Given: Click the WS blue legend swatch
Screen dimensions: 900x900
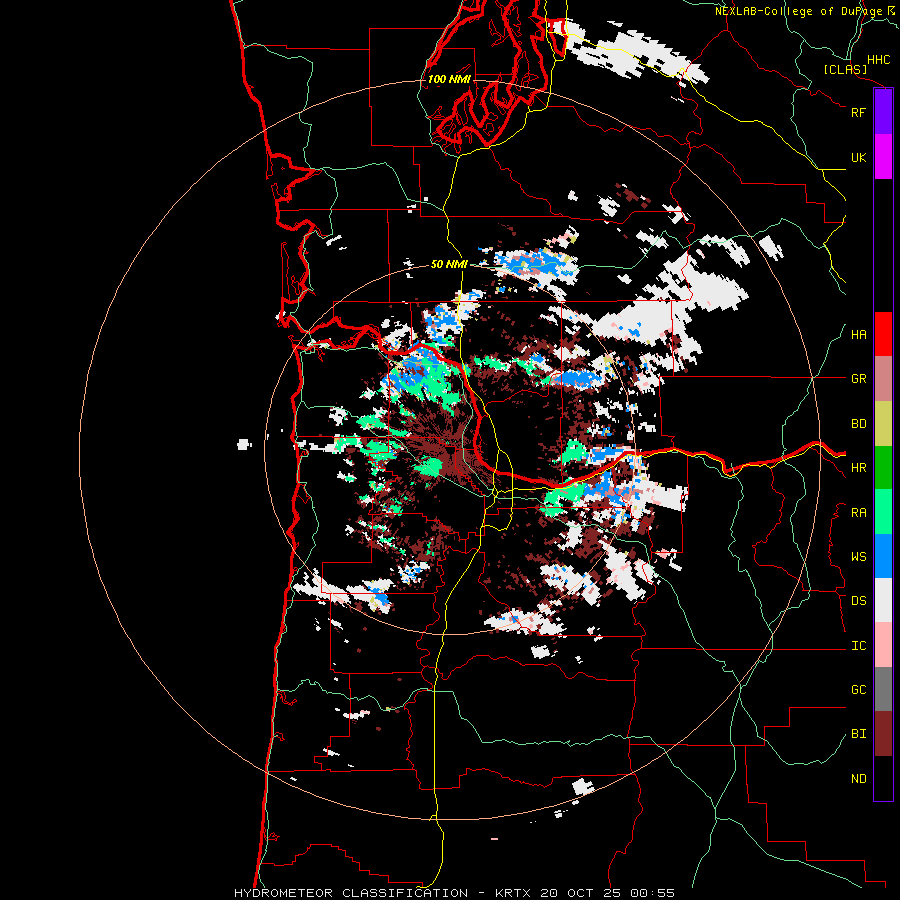Looking at the screenshot, I should tap(883, 556).
